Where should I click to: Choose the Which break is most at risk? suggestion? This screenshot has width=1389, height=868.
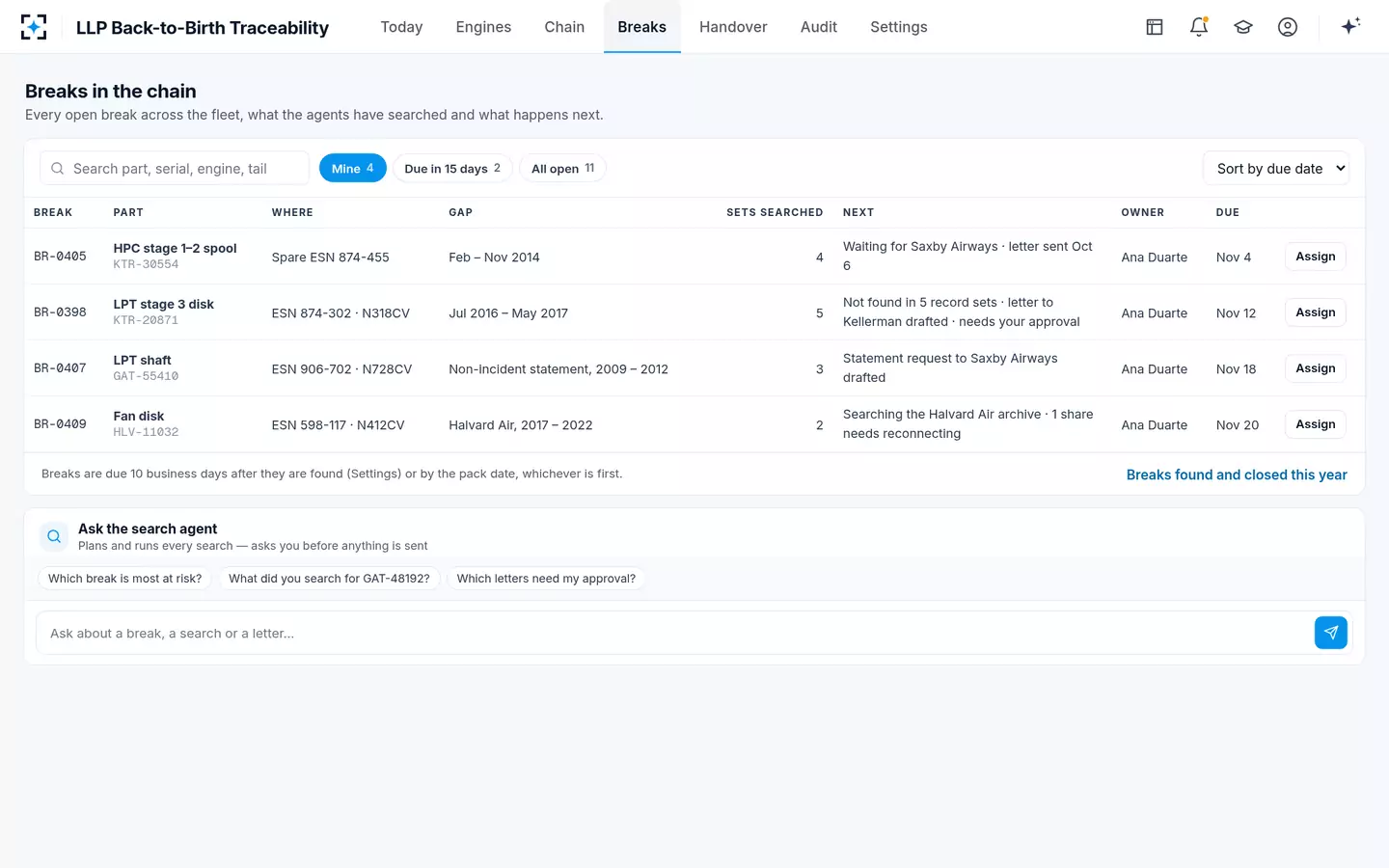click(x=125, y=579)
